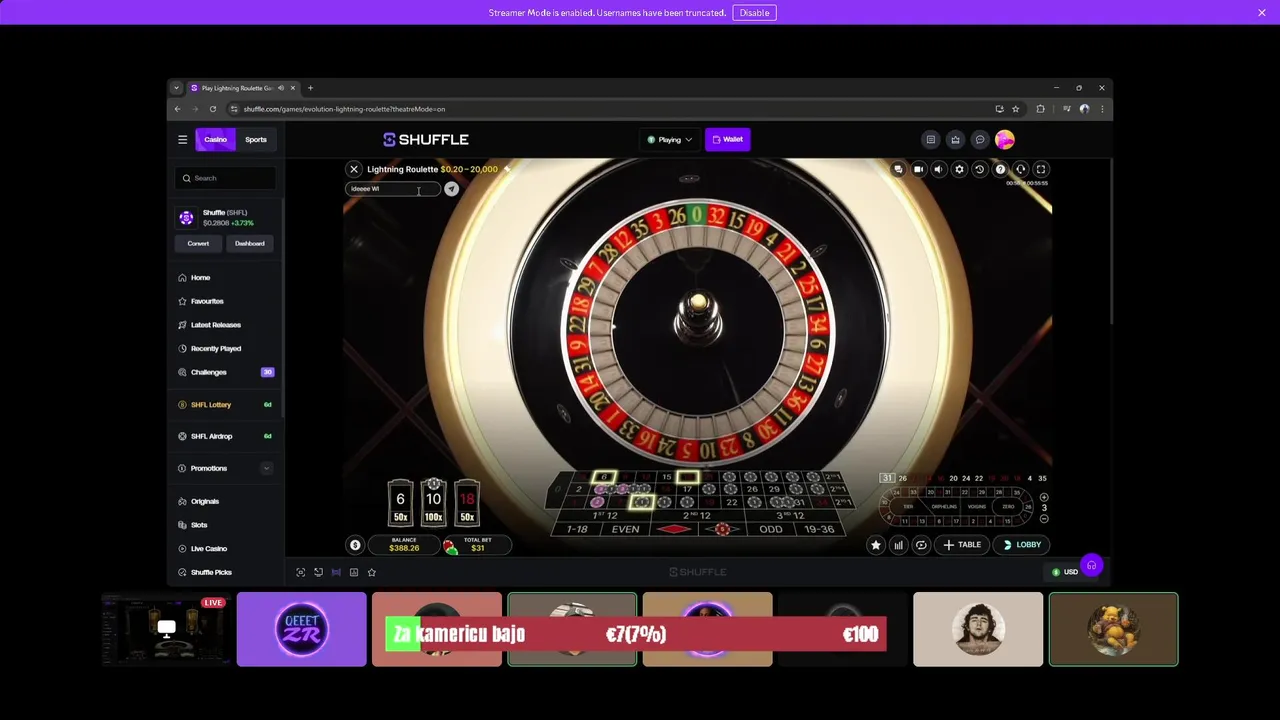Increase racetrack neighbours with plus
This screenshot has height=720, width=1280.
point(1044,497)
